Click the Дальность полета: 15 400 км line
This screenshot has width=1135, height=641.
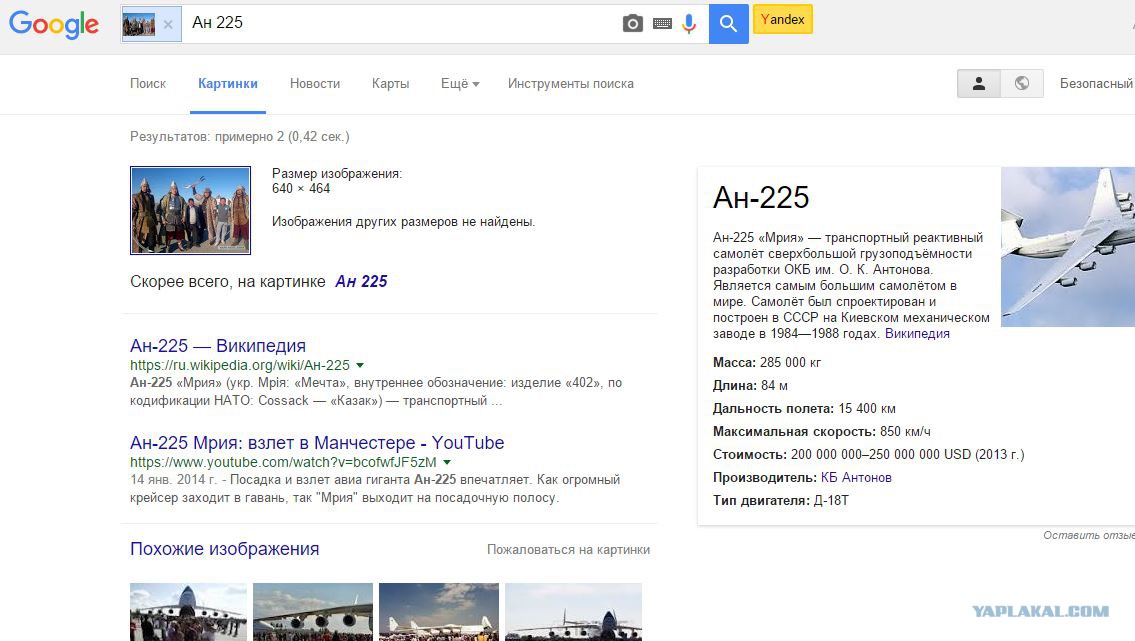[804, 409]
